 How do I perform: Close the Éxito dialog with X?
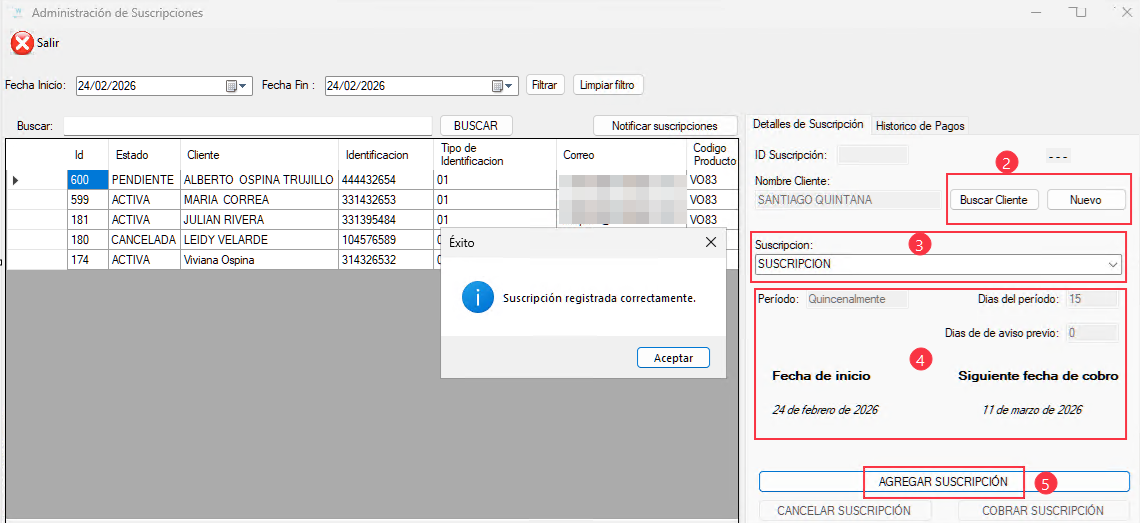pyautogui.click(x=710, y=242)
